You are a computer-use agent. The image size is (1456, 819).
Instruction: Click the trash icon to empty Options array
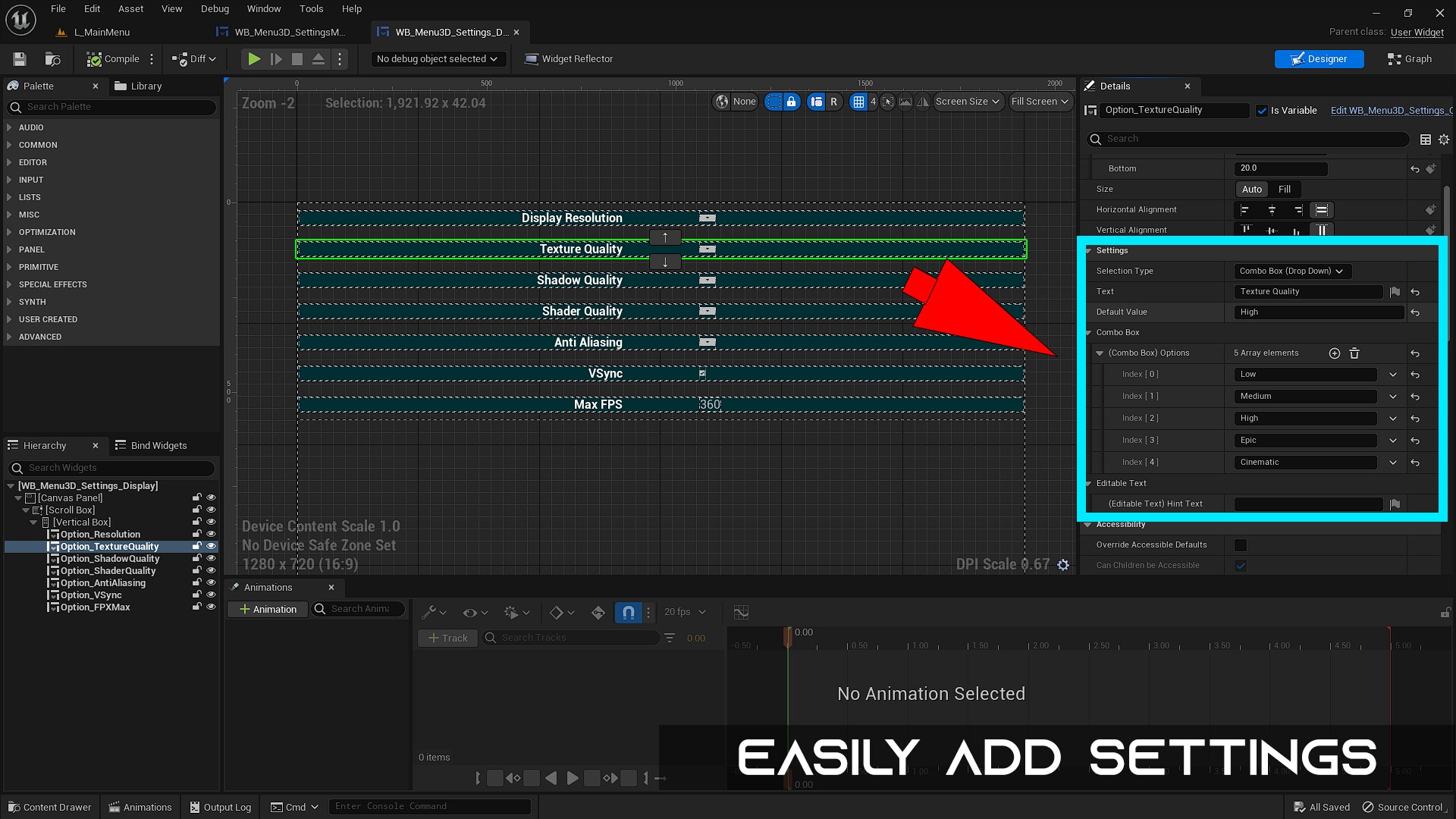pos(1354,353)
